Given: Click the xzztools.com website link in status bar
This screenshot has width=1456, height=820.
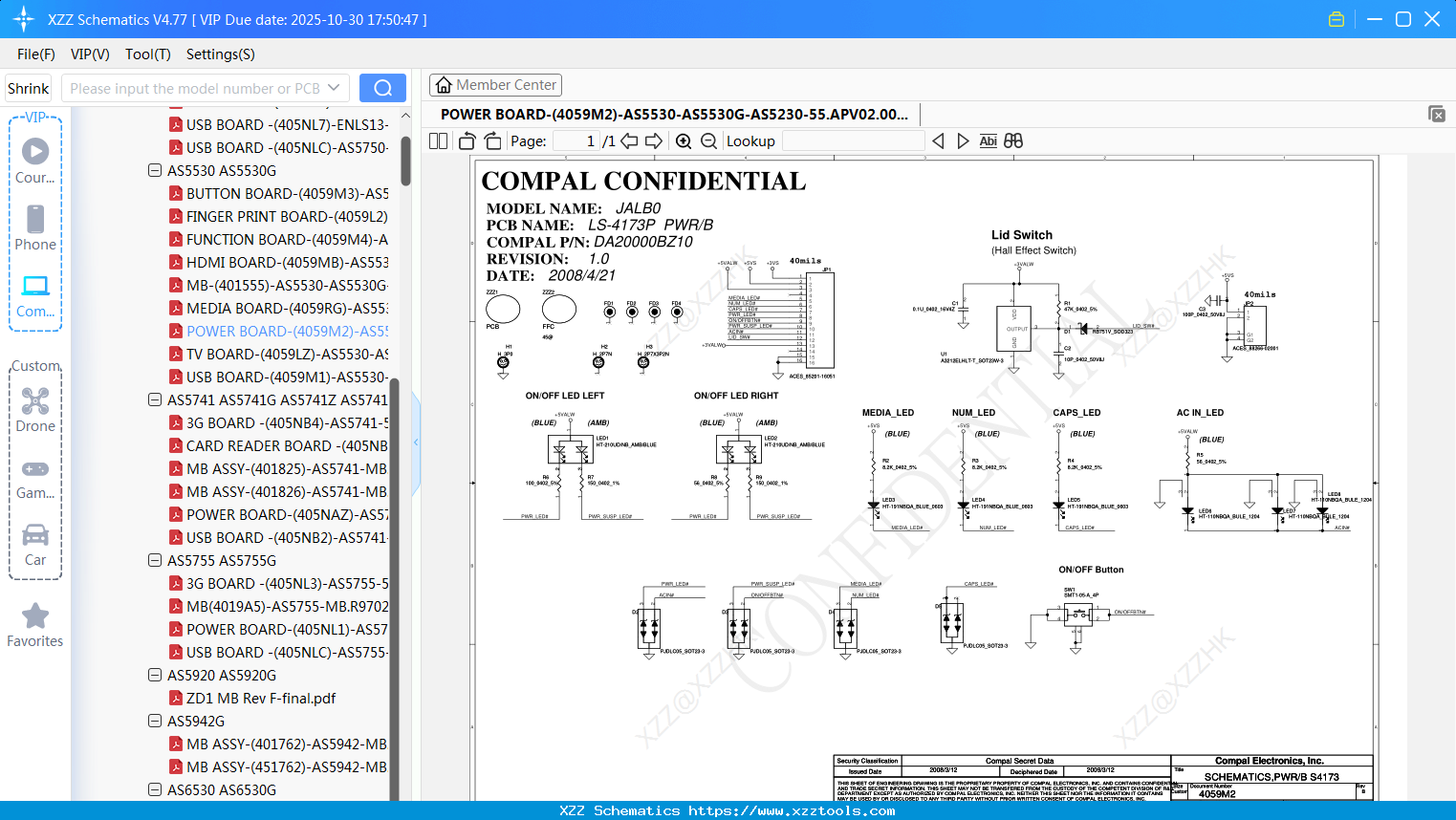Looking at the screenshot, I should pos(792,810).
